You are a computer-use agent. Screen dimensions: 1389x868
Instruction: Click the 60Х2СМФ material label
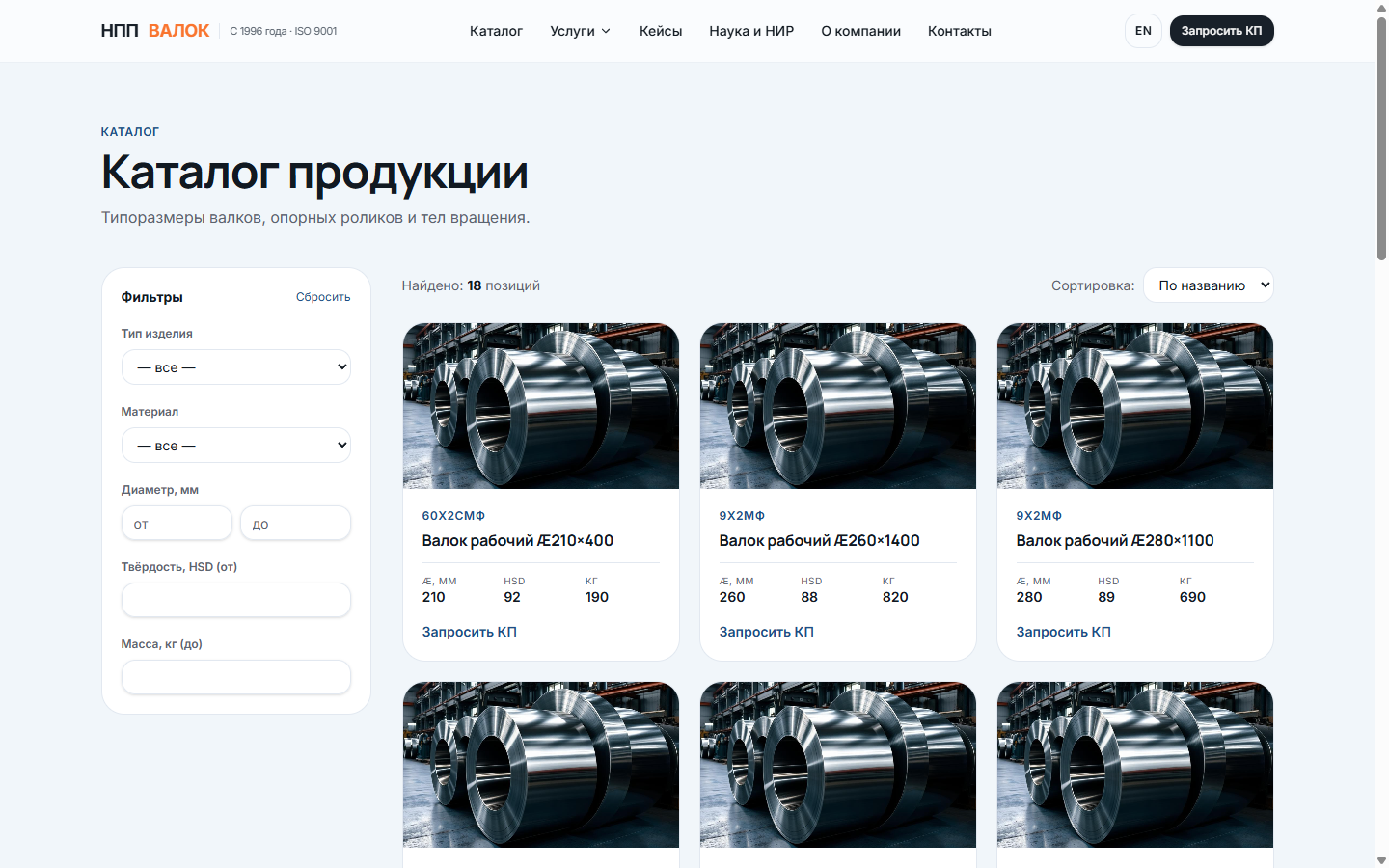(453, 516)
